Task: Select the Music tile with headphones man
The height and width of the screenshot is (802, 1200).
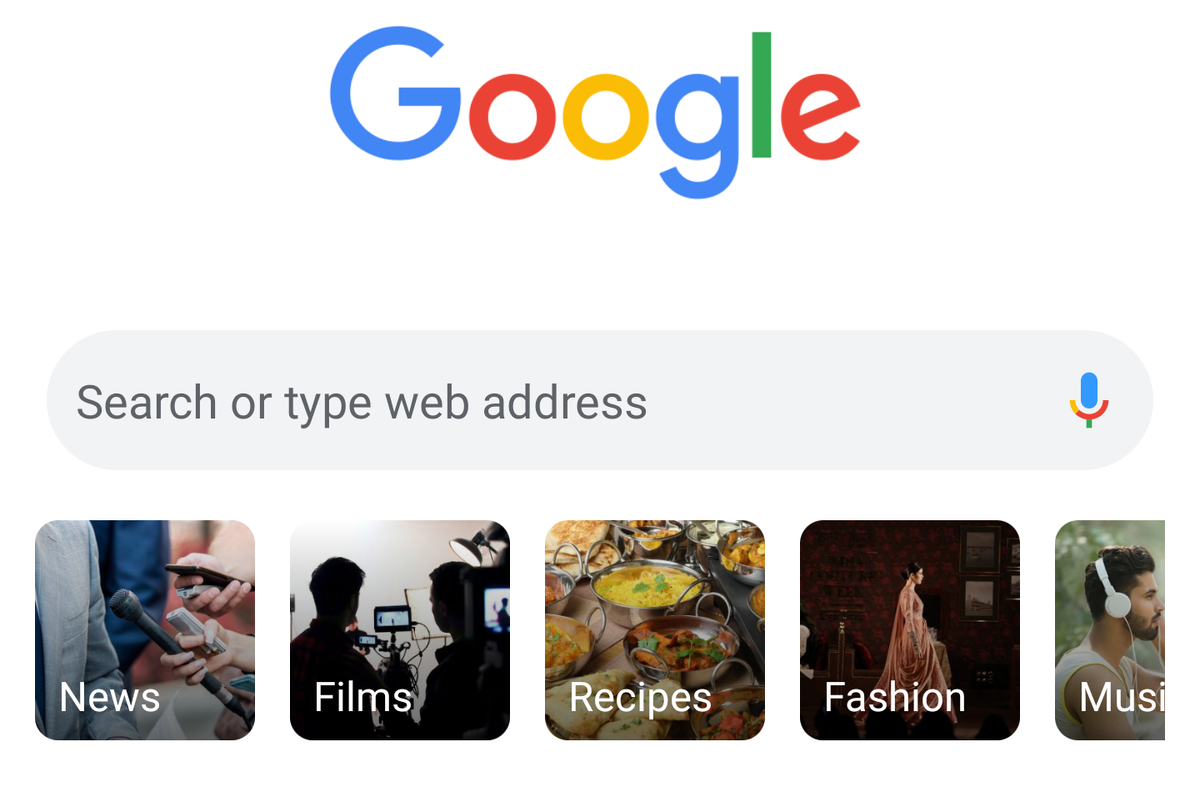Action: pyautogui.click(x=1110, y=630)
